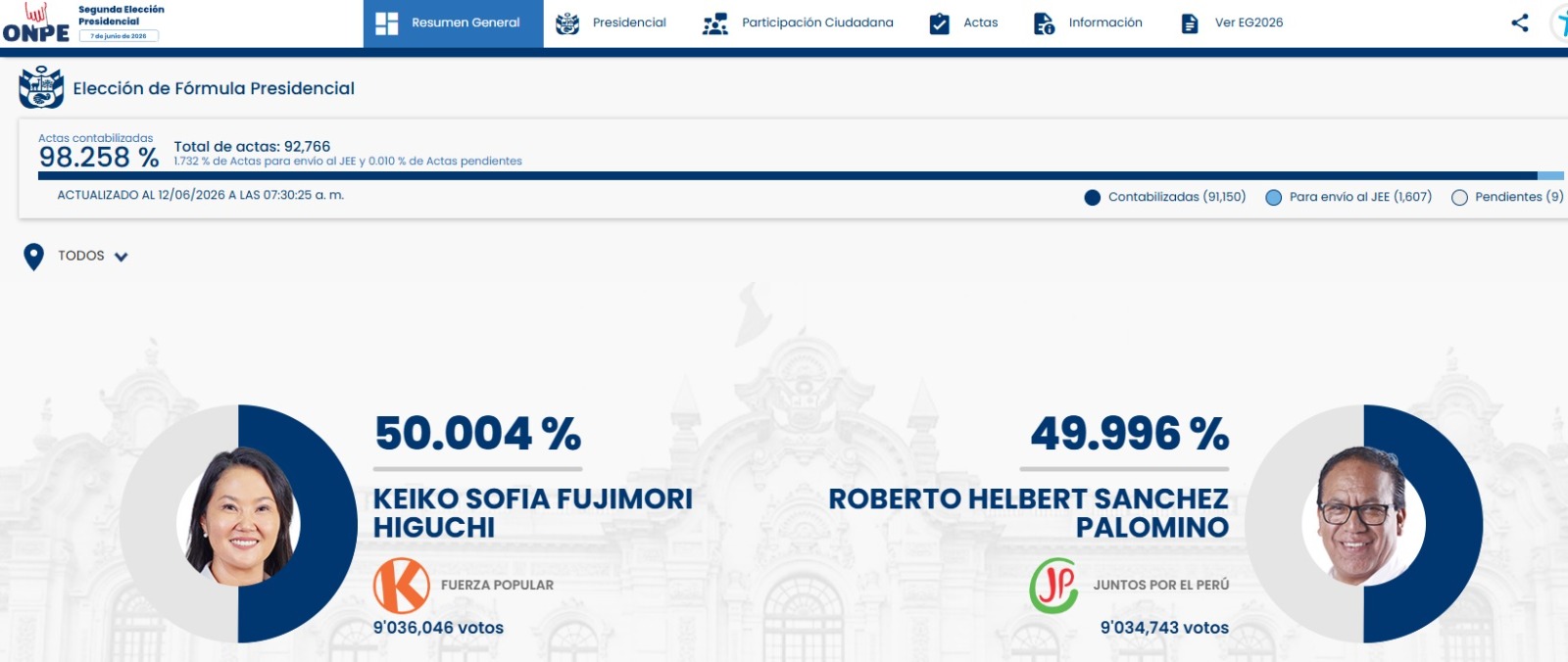Click the Juntos por el Perú party logo
Screen dimensions: 1568x662
point(1053,586)
